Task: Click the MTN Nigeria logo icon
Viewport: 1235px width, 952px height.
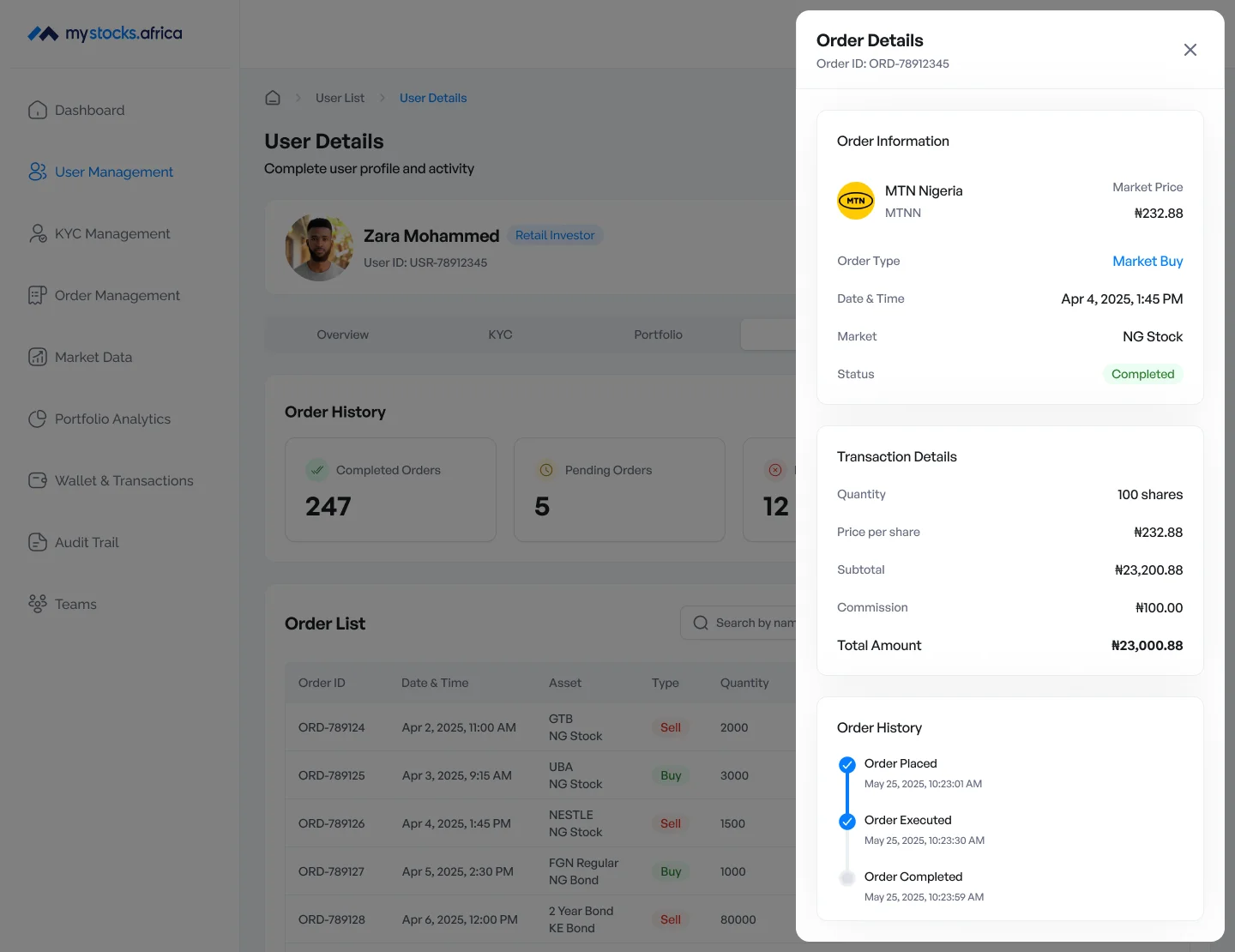Action: [x=856, y=201]
